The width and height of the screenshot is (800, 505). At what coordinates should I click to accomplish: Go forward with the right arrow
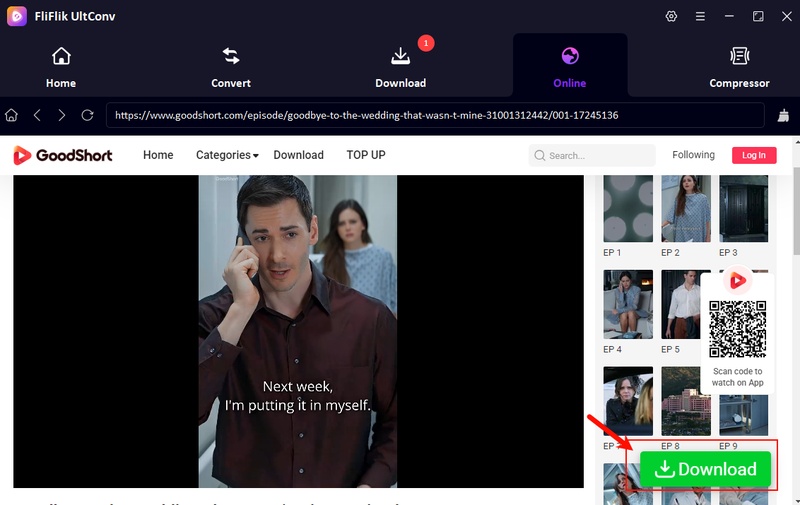[x=62, y=115]
